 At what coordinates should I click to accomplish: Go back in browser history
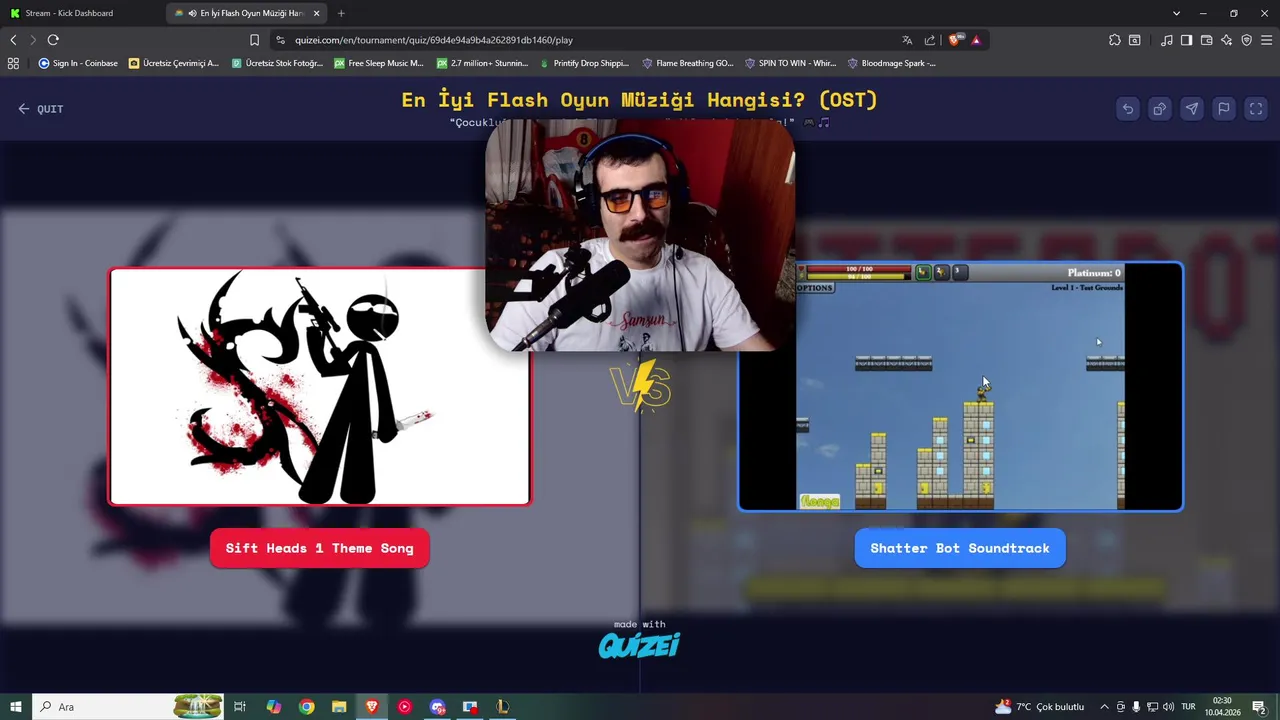[x=13, y=40]
